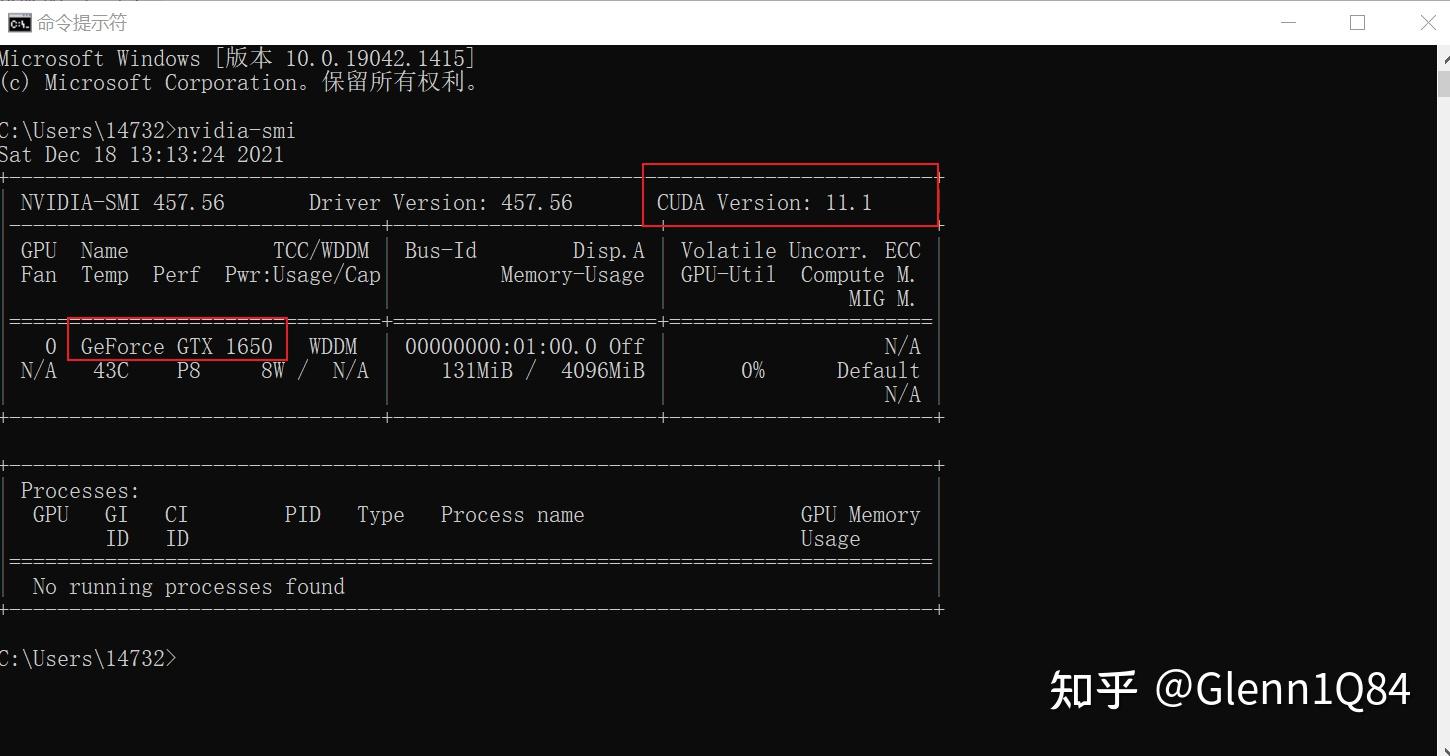1450x756 pixels.
Task: Click the Memory-Usage column header text
Action: pyautogui.click(x=572, y=274)
